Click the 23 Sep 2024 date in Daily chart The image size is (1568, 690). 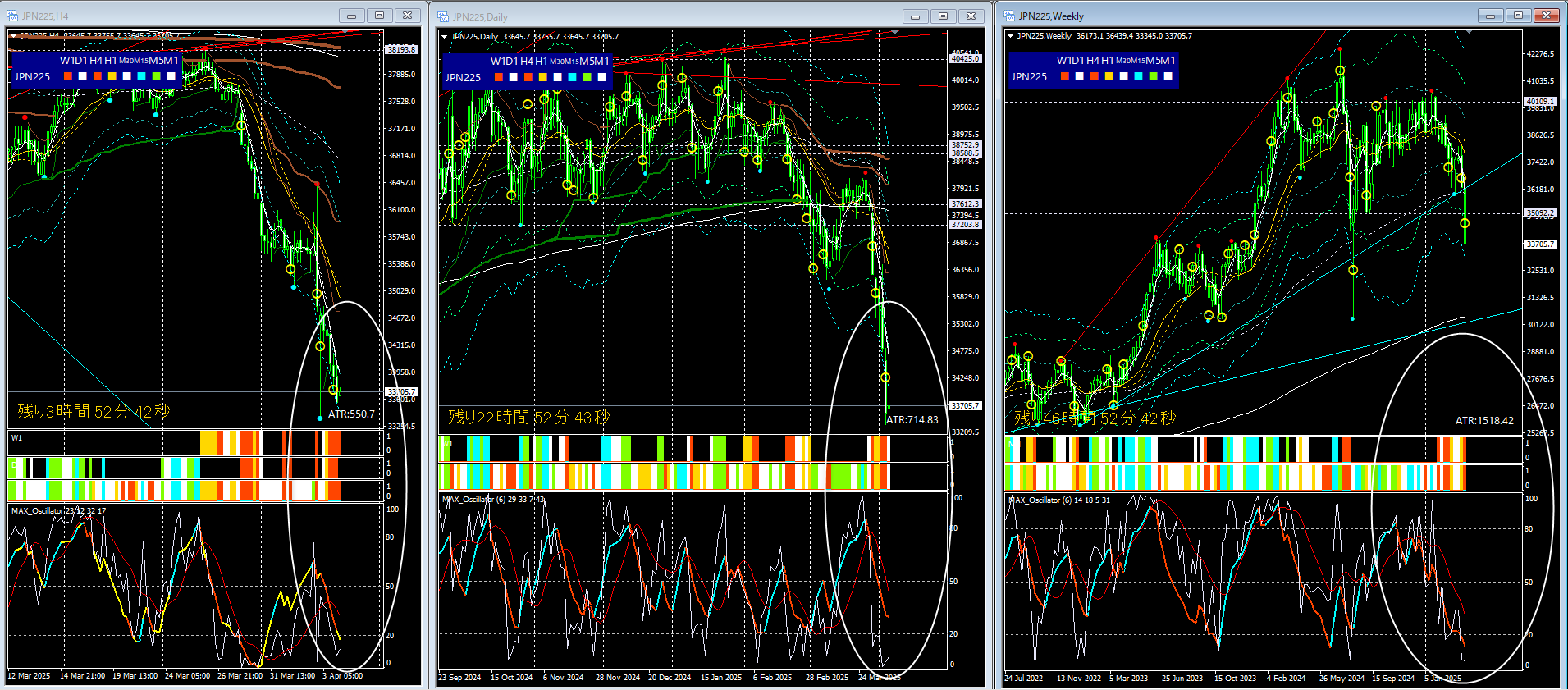459,678
